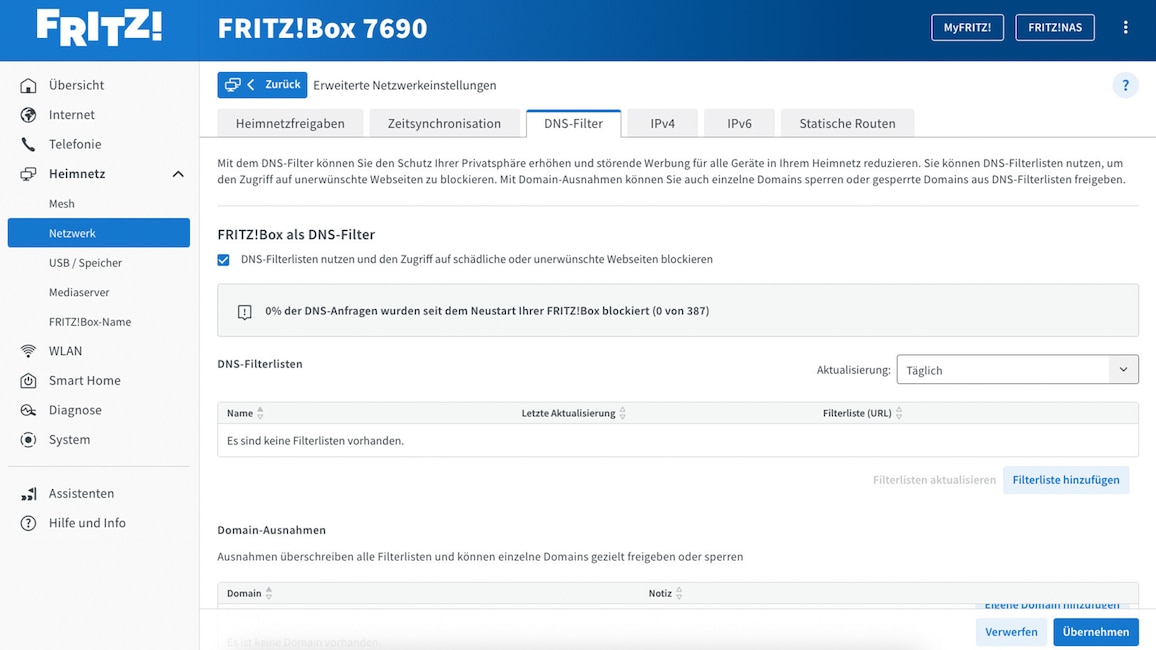Screen dimensions: 1156x650
Task: Click the Internet globe icon
Action: [x=28, y=115]
